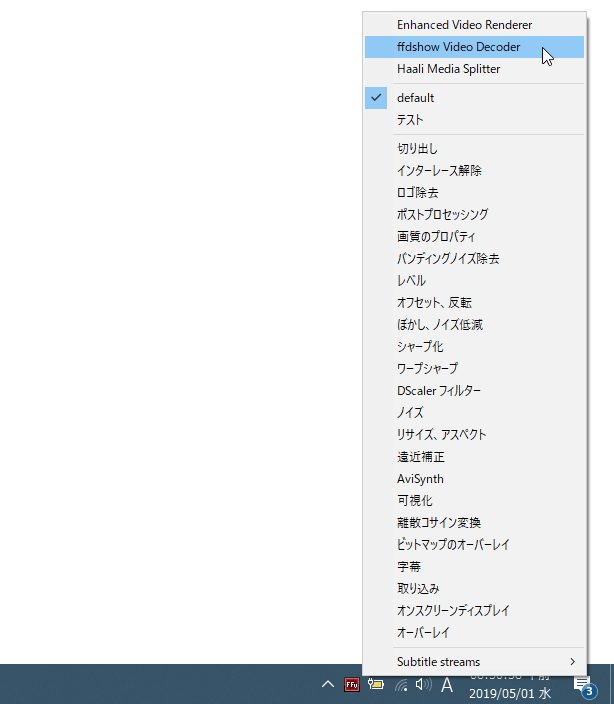Toggle the オーバーレイ filter
This screenshot has height=704, width=614.
click(x=474, y=633)
